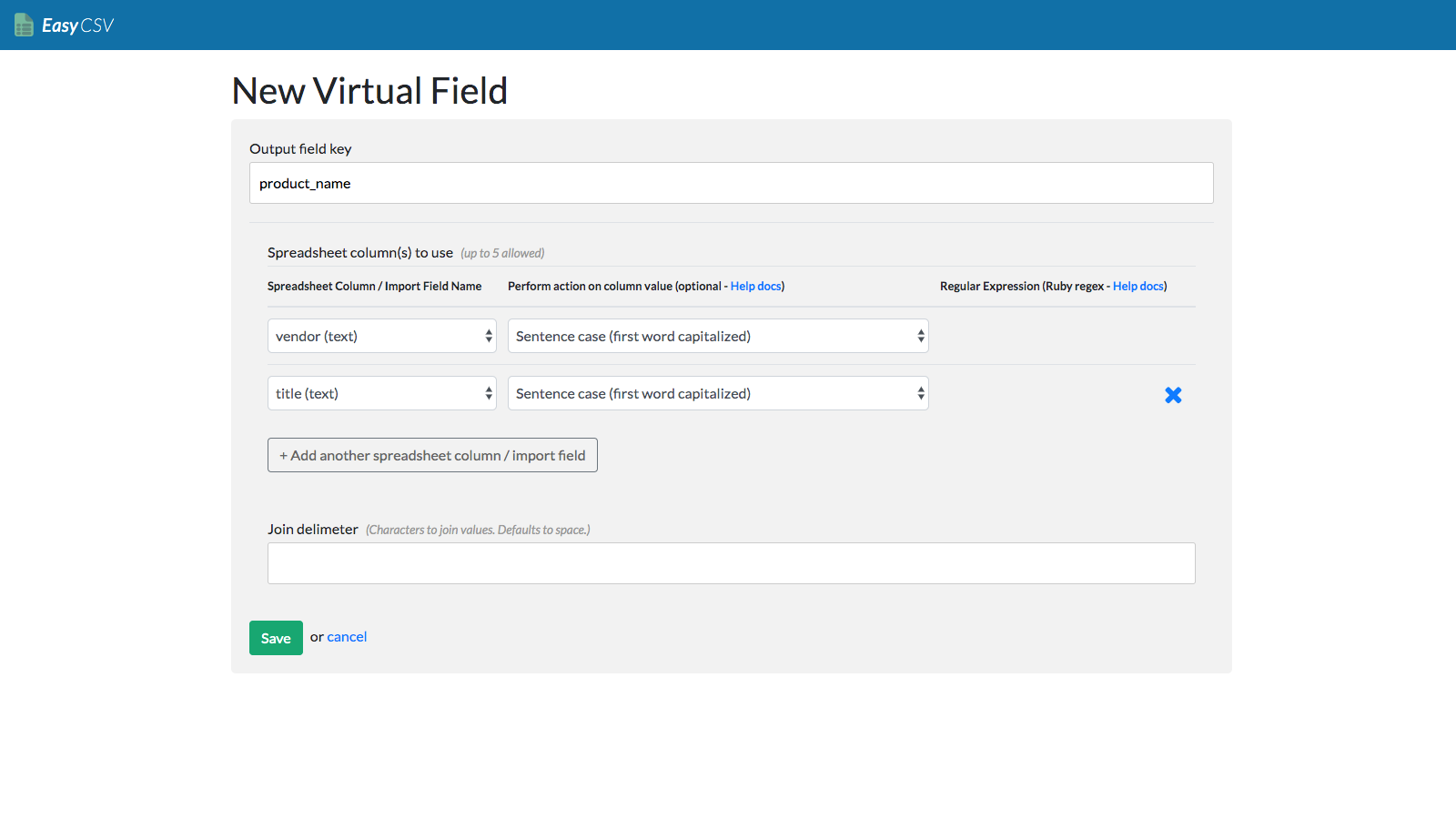Click the New Virtual Field heading
This screenshot has width=1456, height=819.
(369, 90)
